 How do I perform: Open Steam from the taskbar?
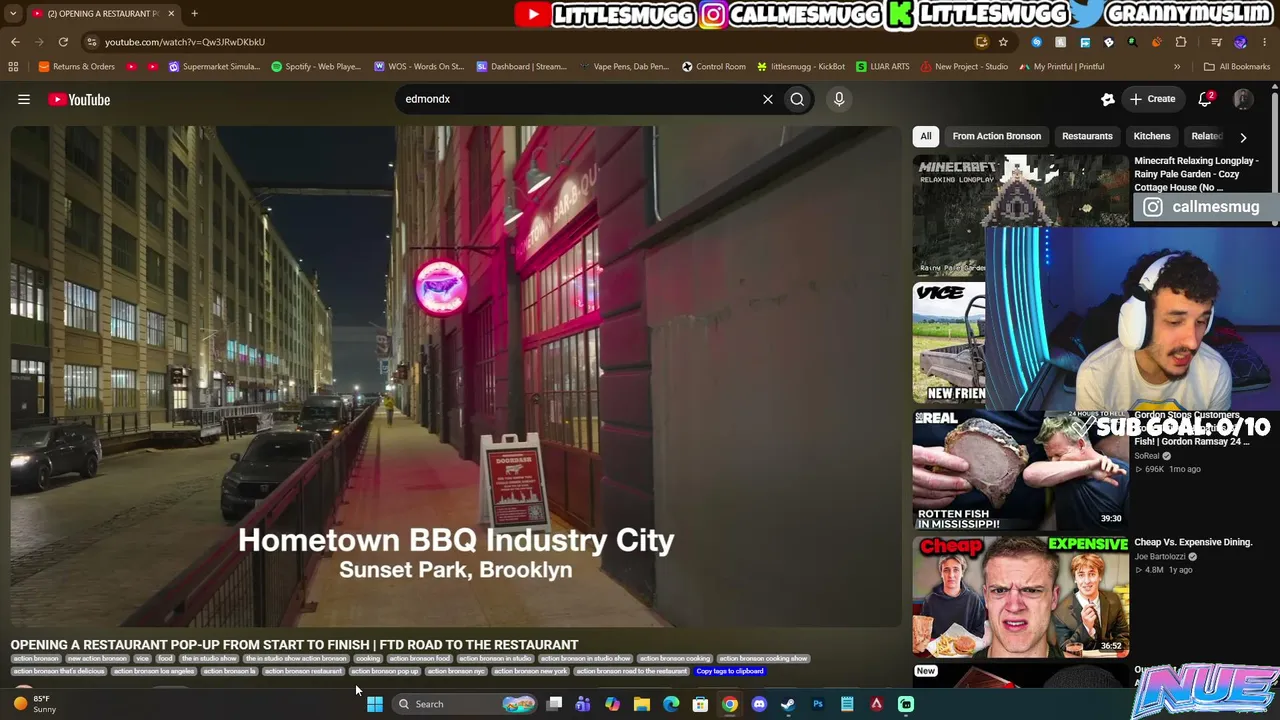click(x=788, y=704)
